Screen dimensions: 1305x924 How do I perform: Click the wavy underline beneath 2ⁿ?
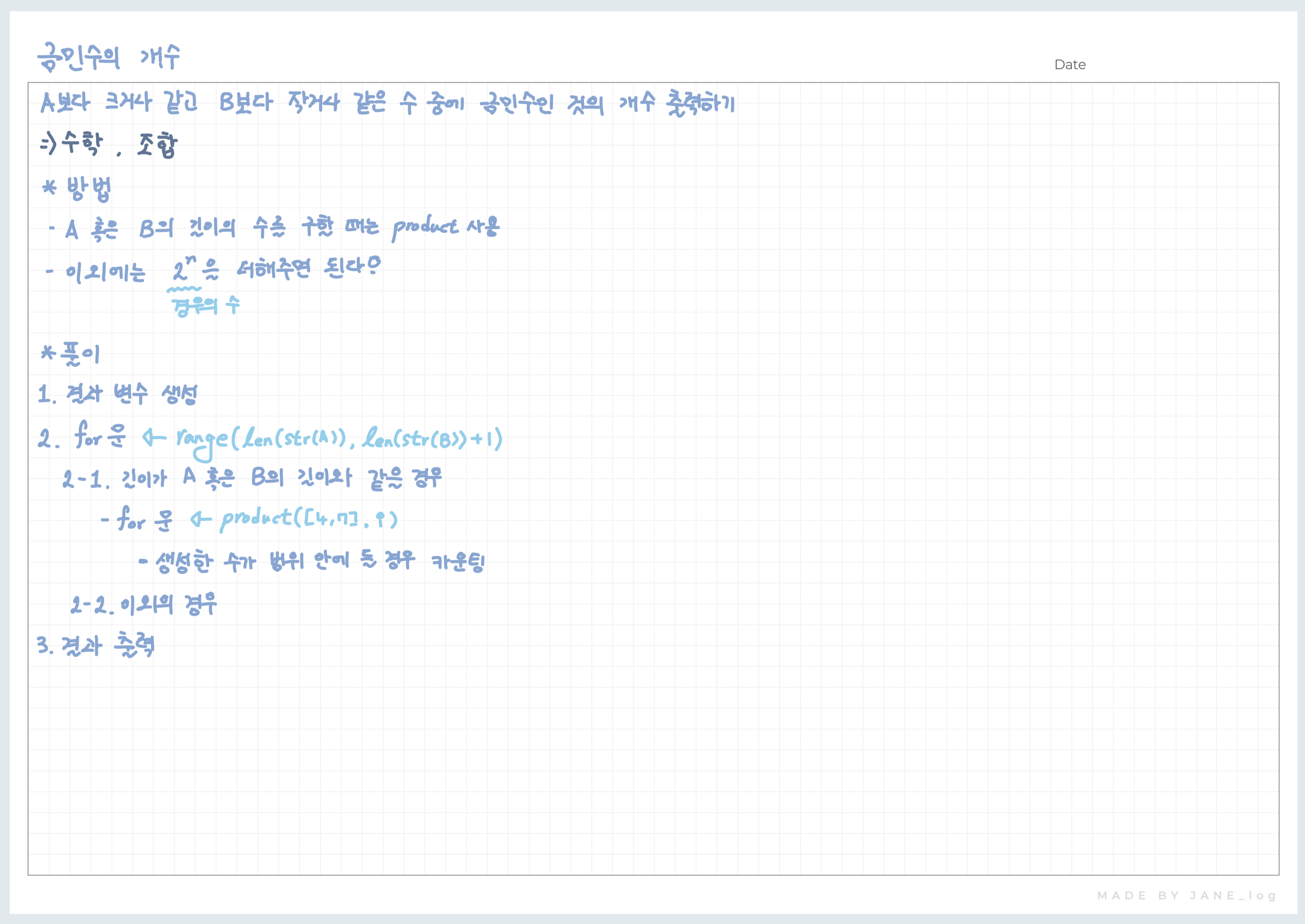[184, 289]
